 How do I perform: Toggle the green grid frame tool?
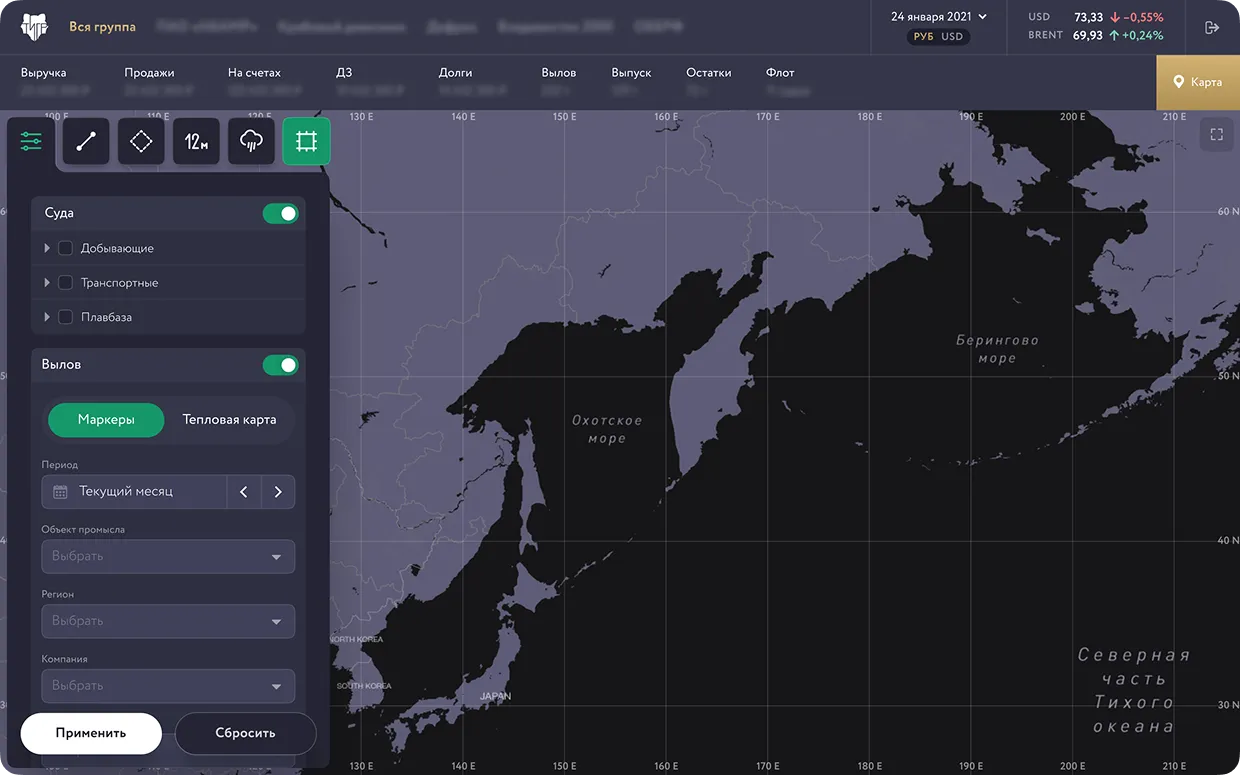point(306,142)
